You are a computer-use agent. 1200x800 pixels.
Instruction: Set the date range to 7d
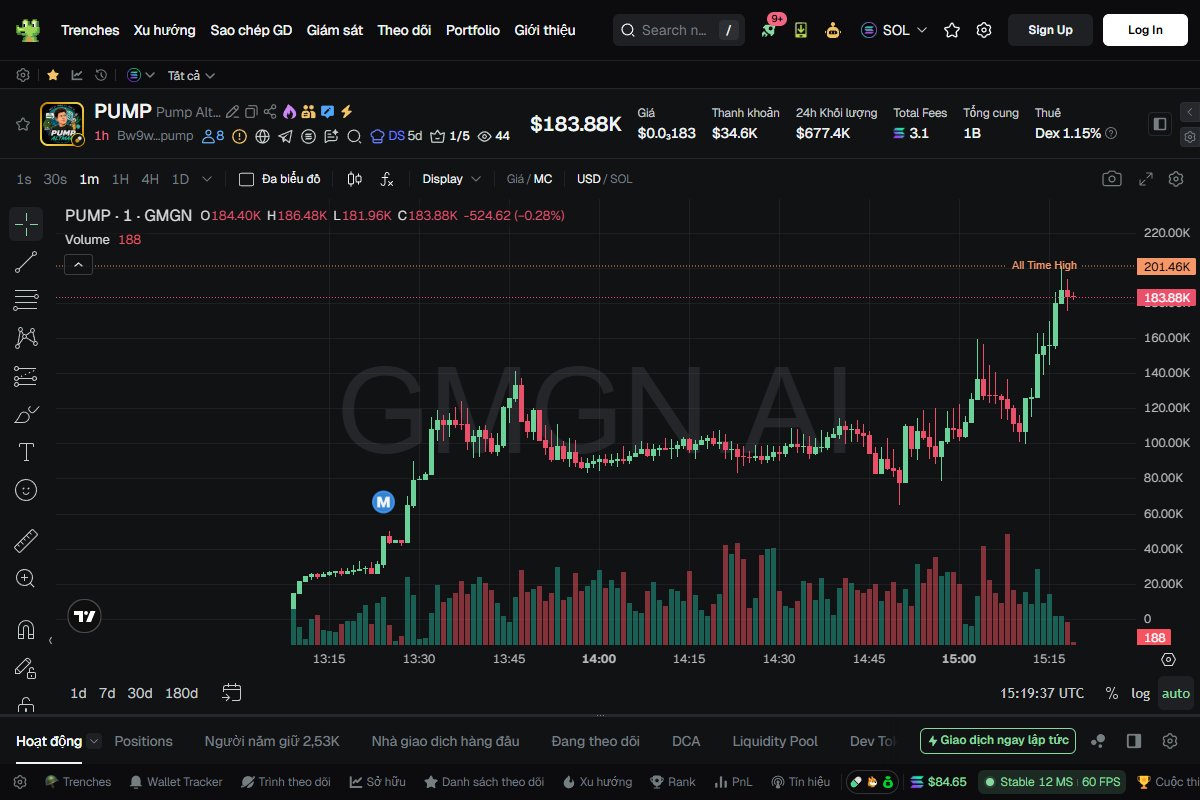point(107,693)
